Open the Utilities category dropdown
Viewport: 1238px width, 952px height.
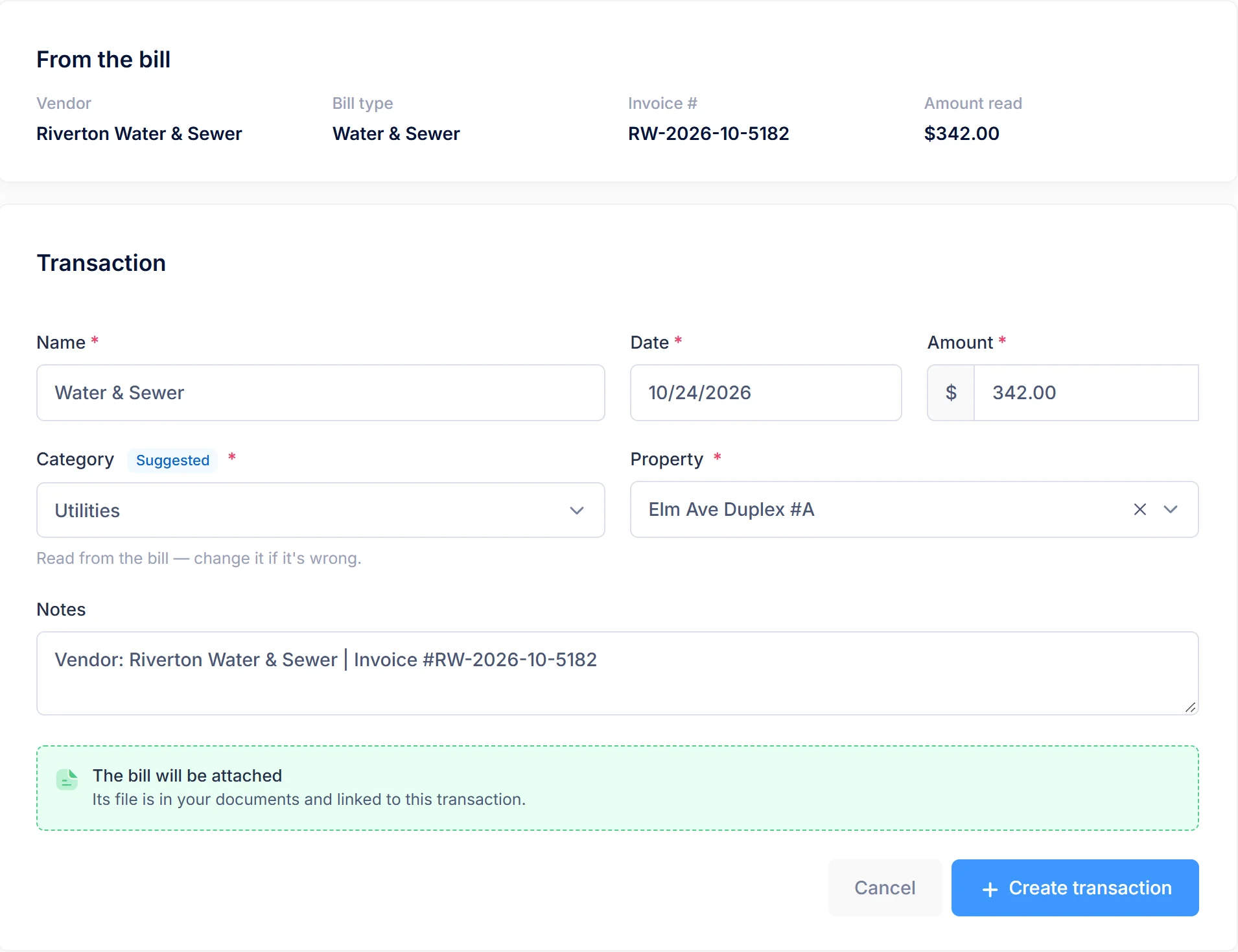tap(321, 510)
